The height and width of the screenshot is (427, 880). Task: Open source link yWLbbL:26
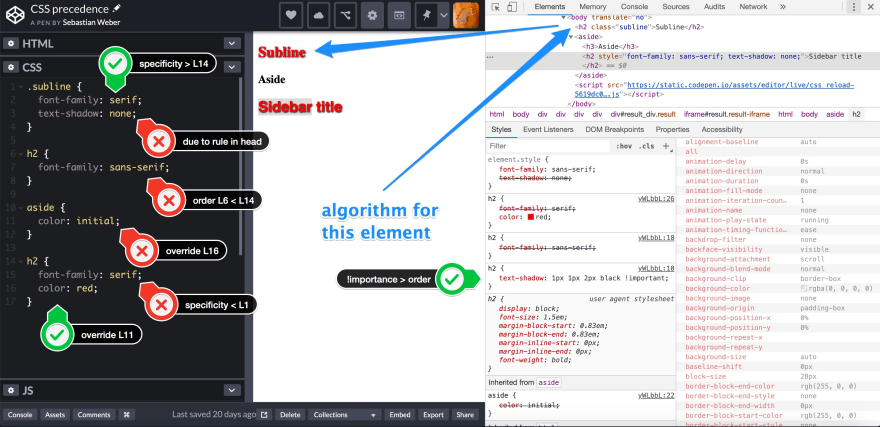tap(656, 199)
